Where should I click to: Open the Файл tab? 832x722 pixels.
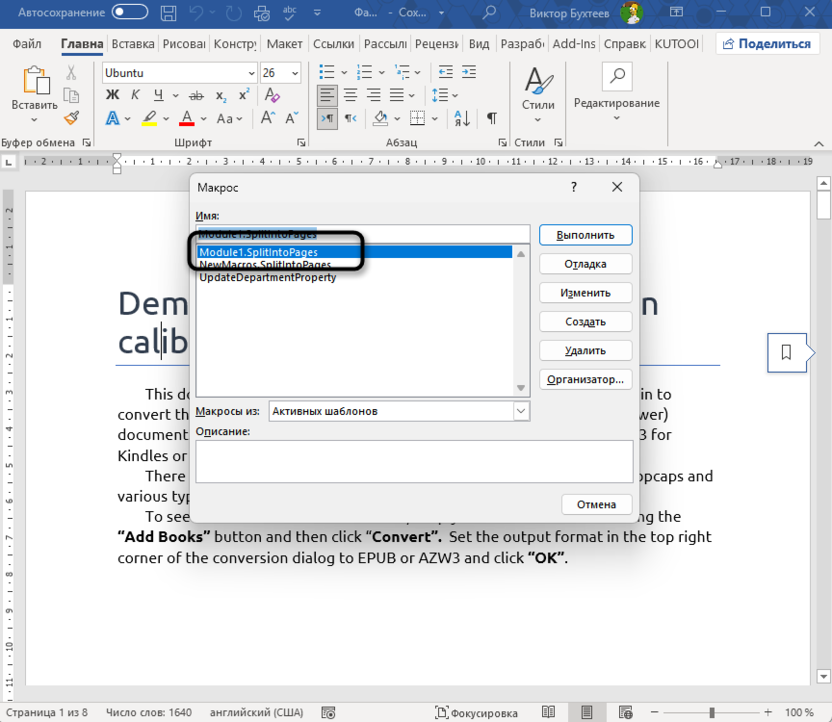tap(27, 44)
